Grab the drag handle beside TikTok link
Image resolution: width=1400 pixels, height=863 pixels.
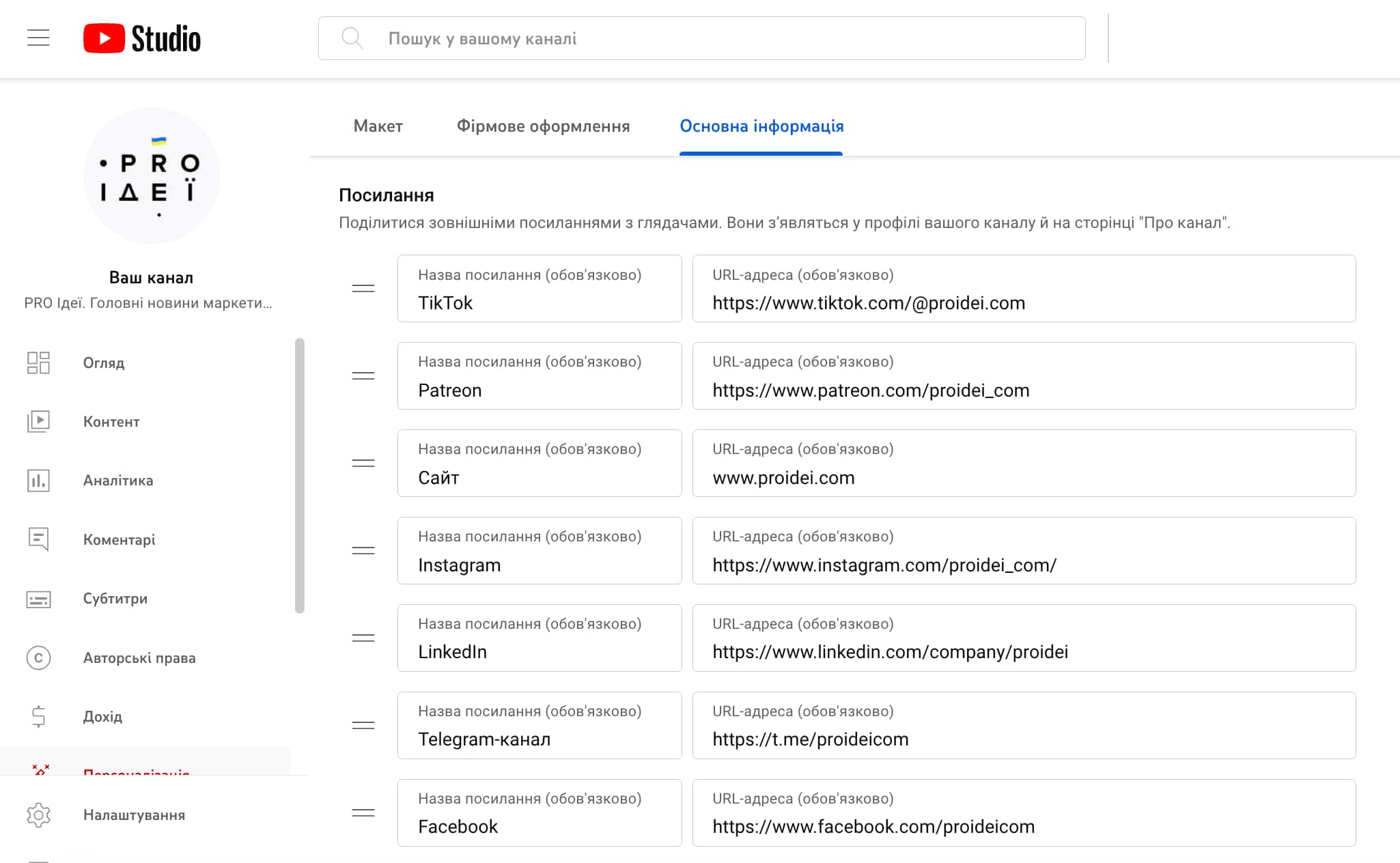[363, 289]
